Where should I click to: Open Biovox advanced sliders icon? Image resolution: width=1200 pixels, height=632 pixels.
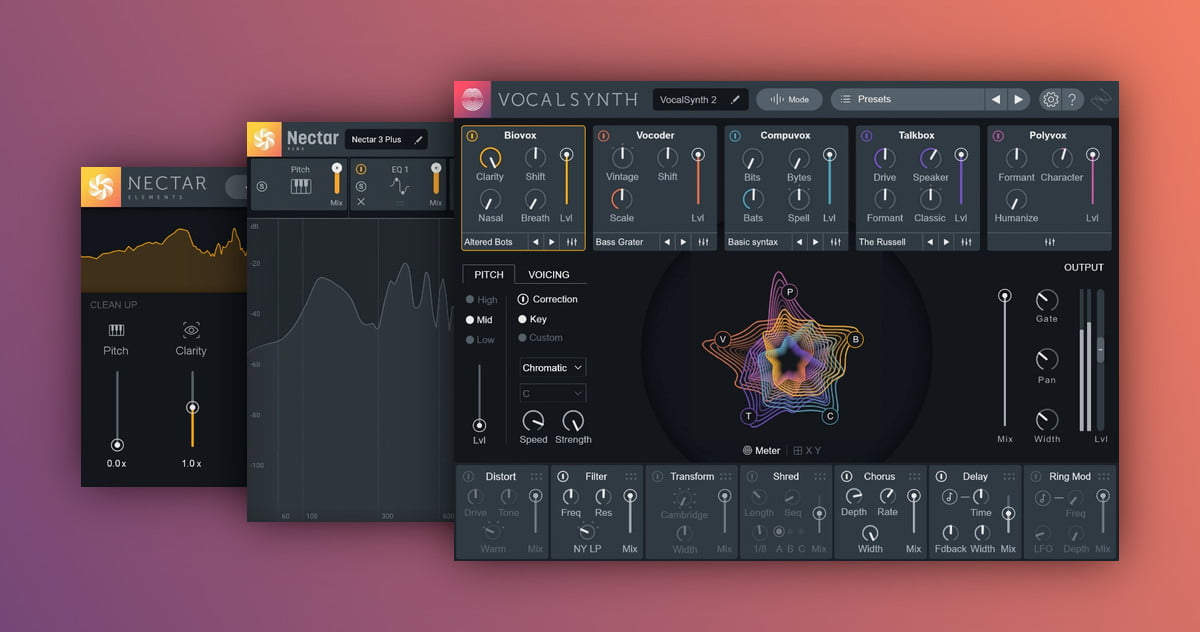tap(571, 242)
